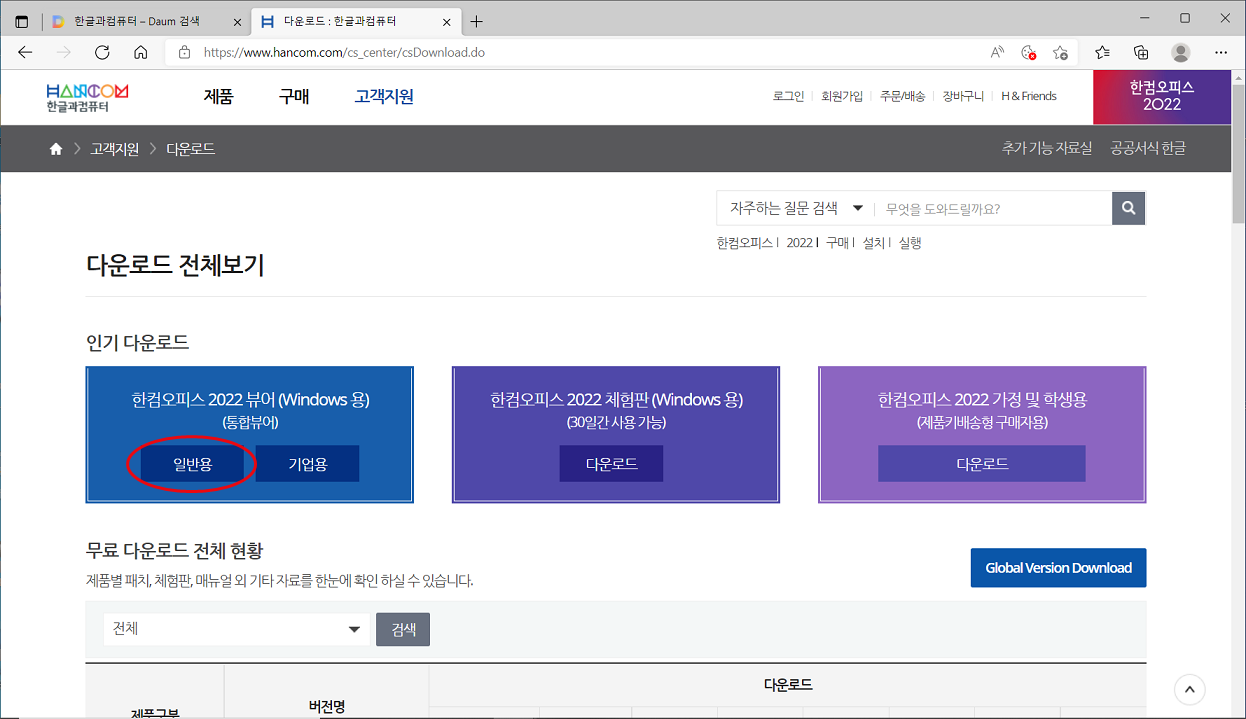1246x719 pixels.
Task: View site information lock icon
Action: point(184,52)
